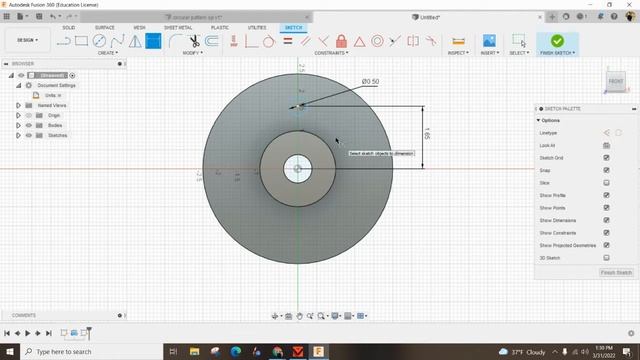Toggle the Snap checkbox
The height and width of the screenshot is (360, 640).
pyautogui.click(x=607, y=170)
